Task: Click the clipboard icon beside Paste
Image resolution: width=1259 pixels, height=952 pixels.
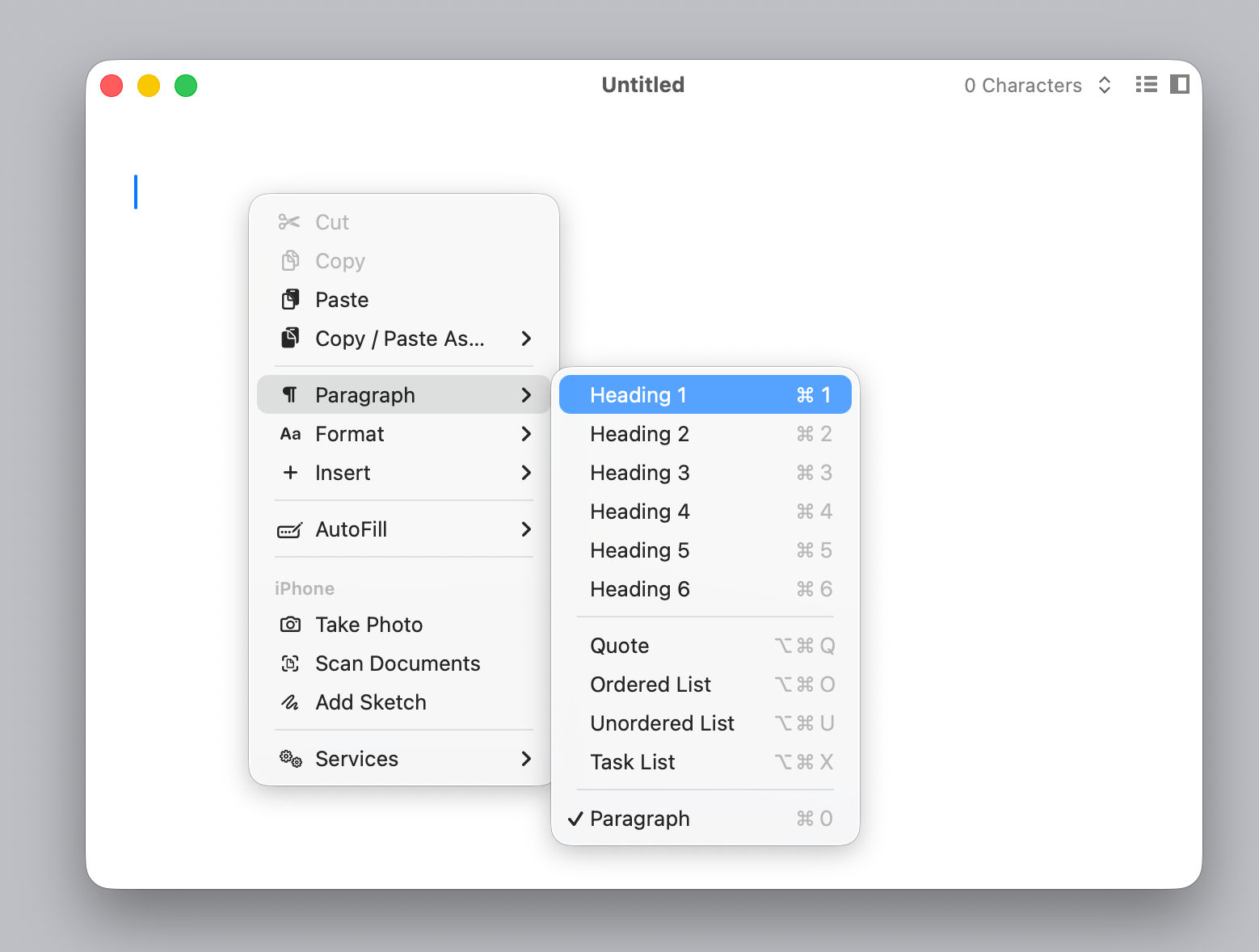Action: 290,300
